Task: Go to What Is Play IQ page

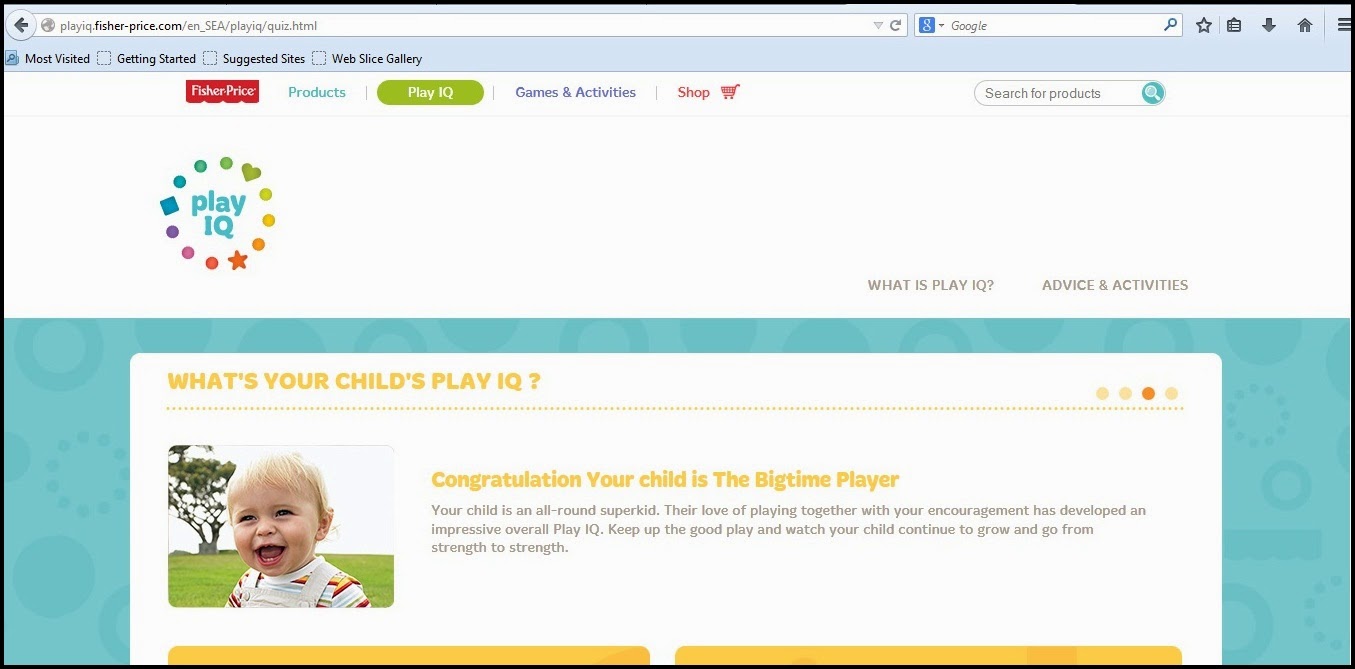Action: pyautogui.click(x=930, y=285)
